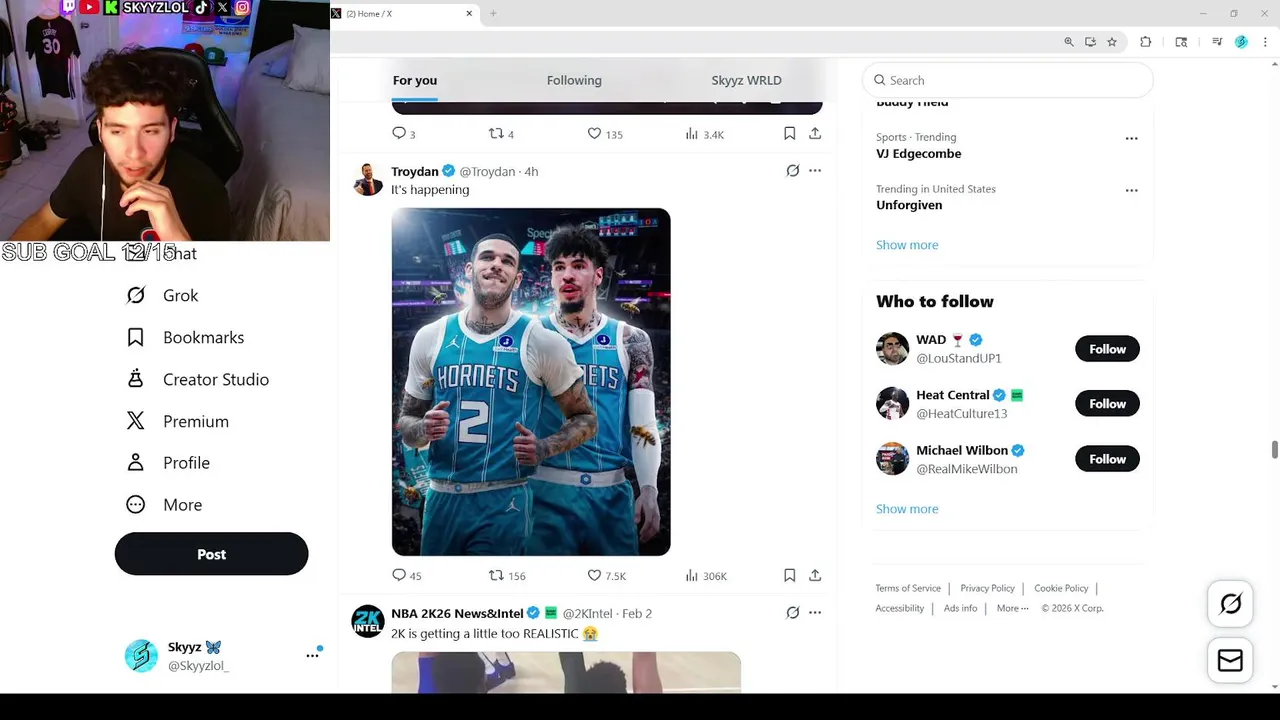Open the Unforgiven trending topic

(909, 205)
